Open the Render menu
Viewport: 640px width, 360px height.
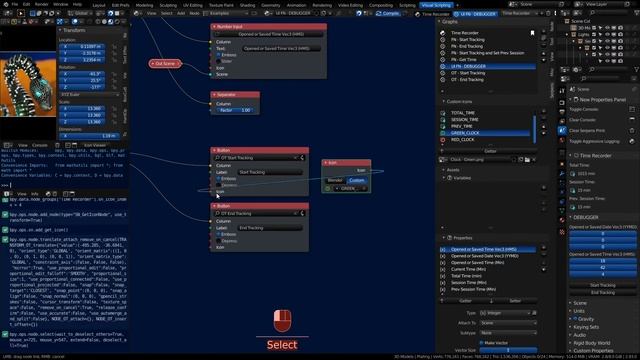41,4
